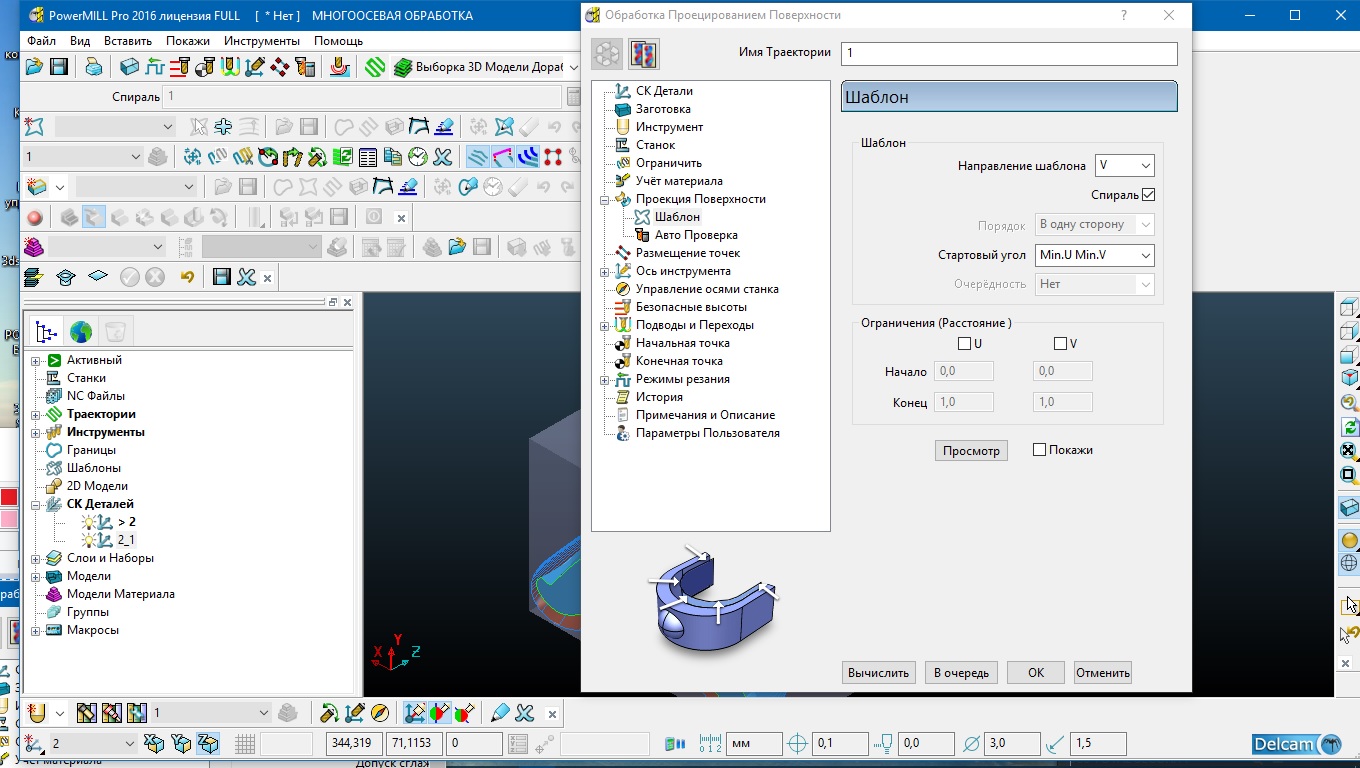Open the Вставить menu
The image size is (1360, 768).
(x=128, y=41)
